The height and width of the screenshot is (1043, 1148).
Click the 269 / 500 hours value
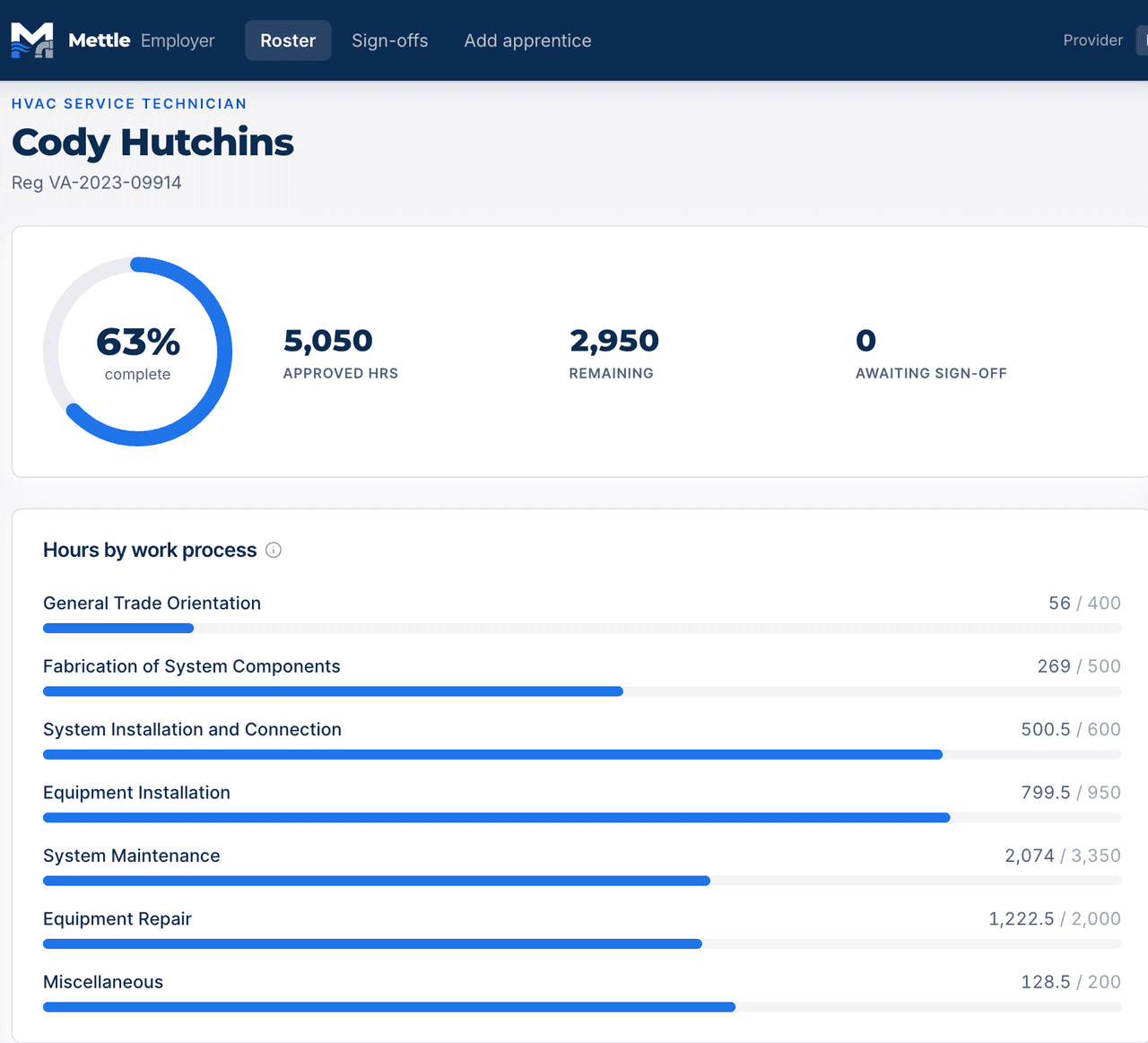click(1079, 666)
